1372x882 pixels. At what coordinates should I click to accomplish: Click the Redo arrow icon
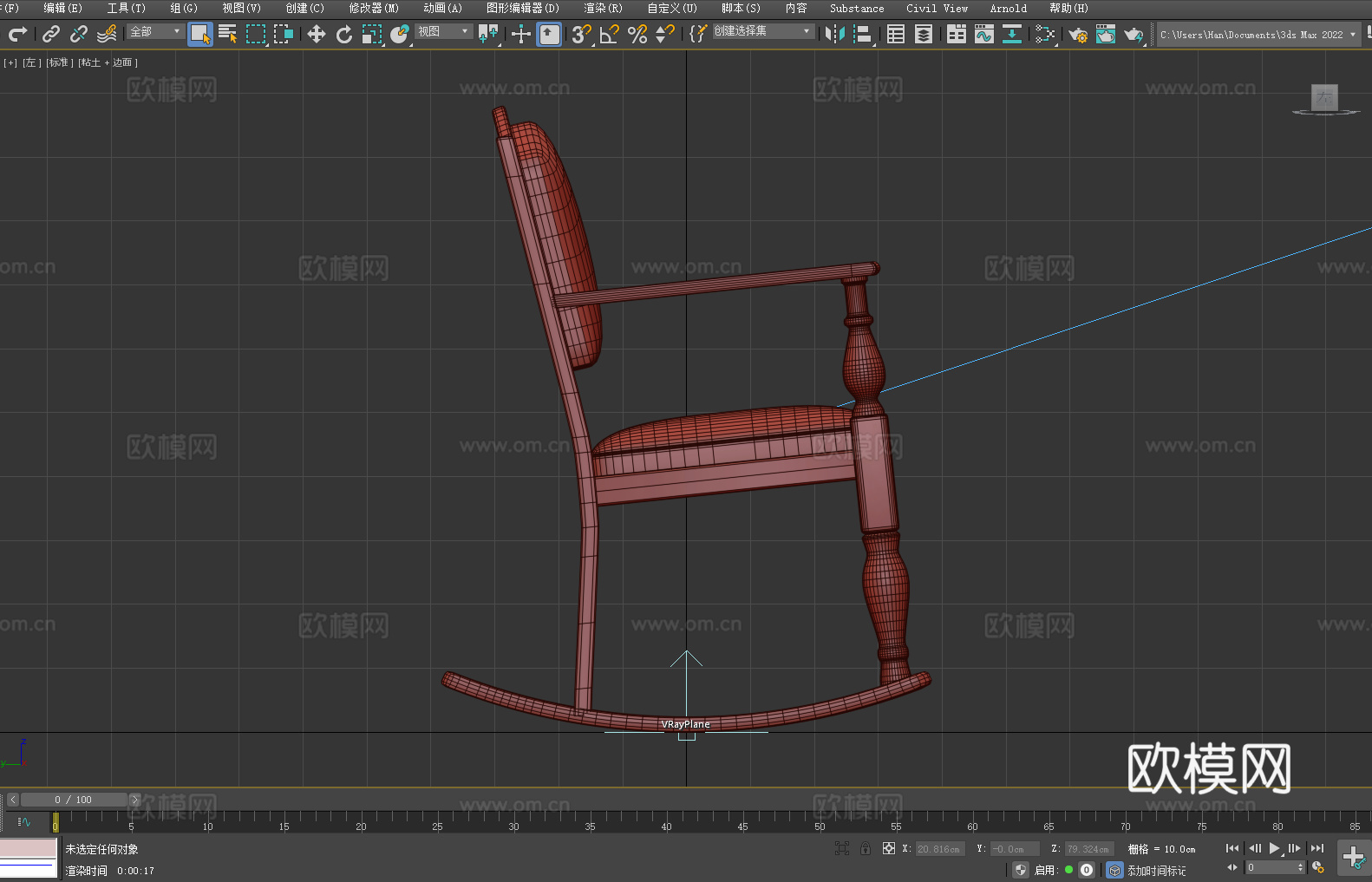click(x=17, y=34)
